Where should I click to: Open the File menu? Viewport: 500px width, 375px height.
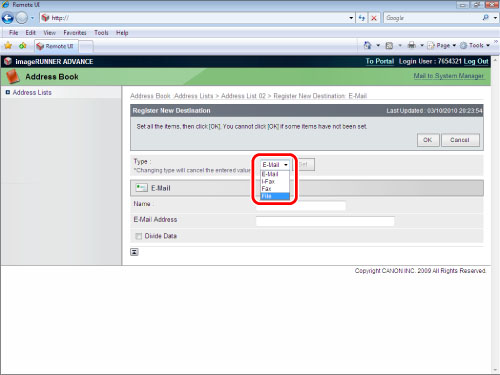point(14,33)
